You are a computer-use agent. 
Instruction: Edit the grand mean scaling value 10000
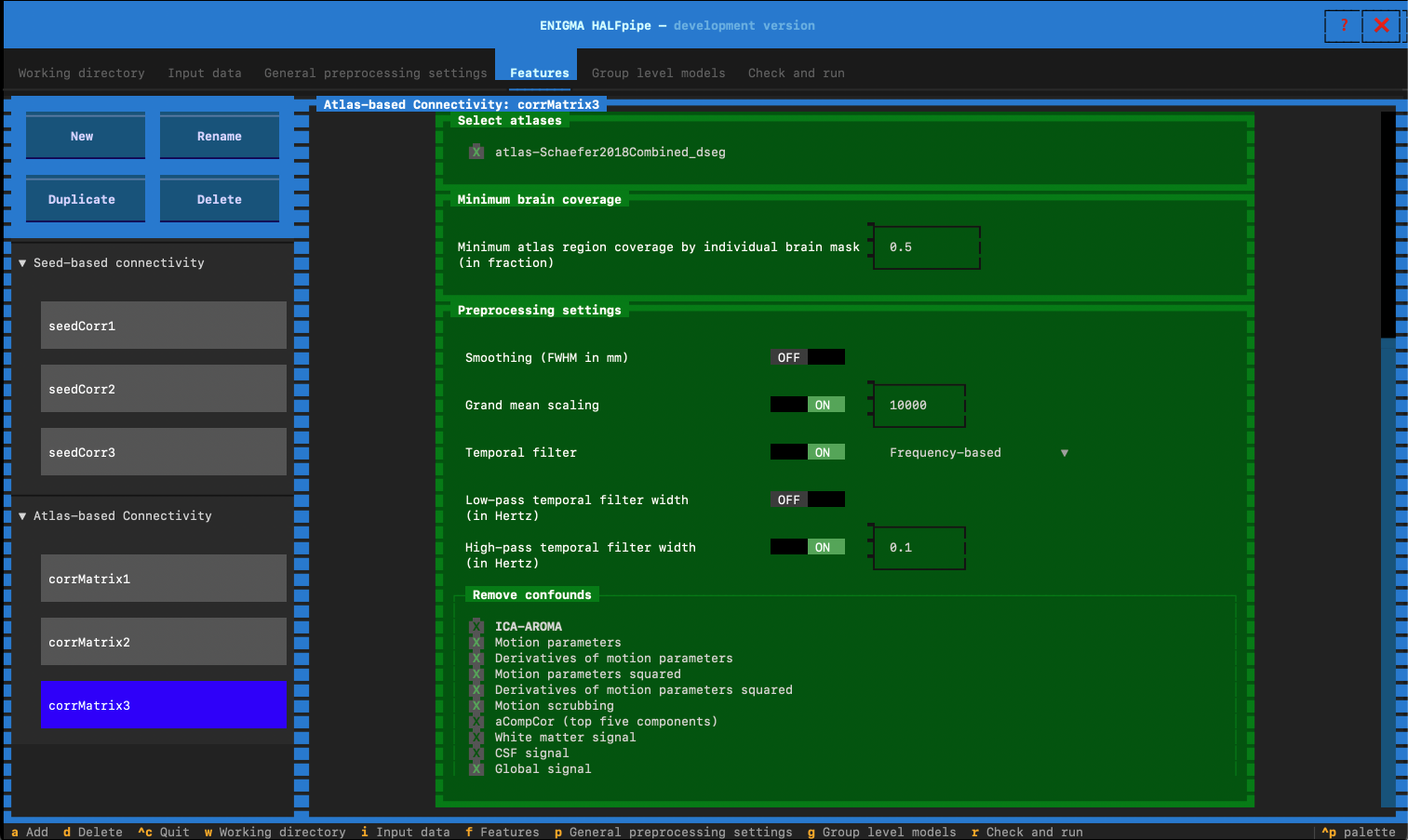click(x=919, y=406)
